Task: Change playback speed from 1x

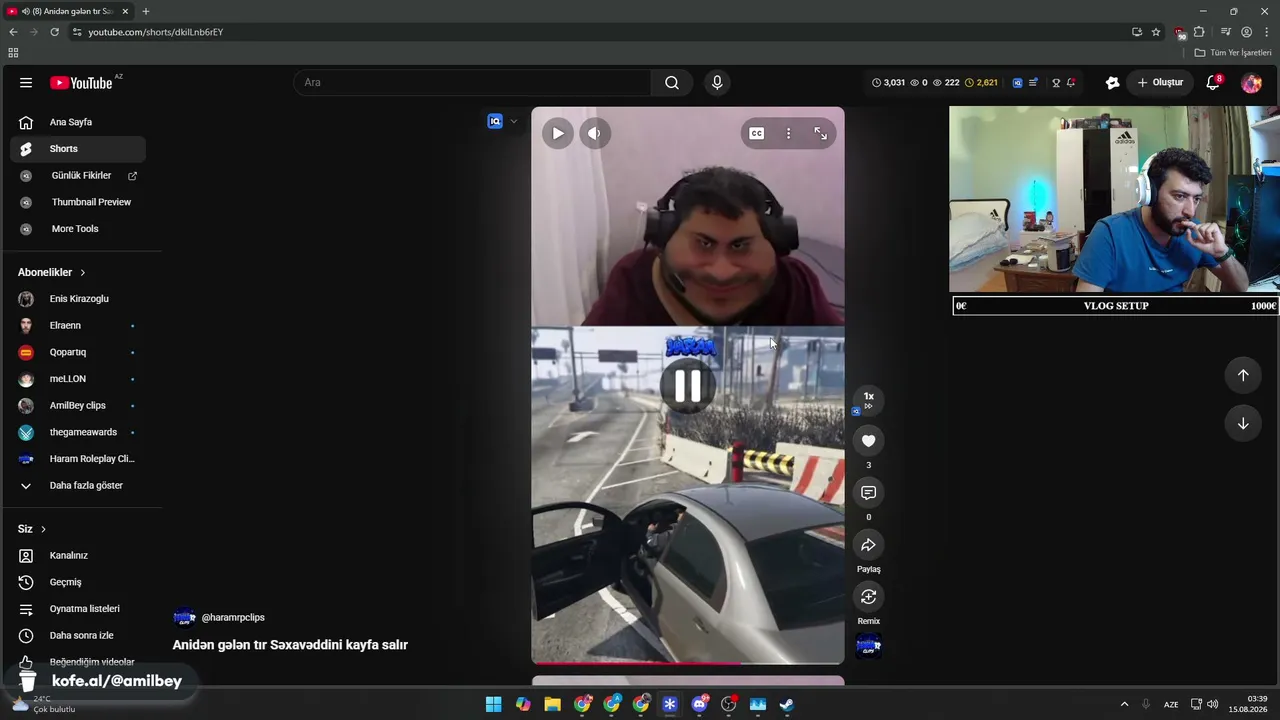Action: [x=868, y=399]
